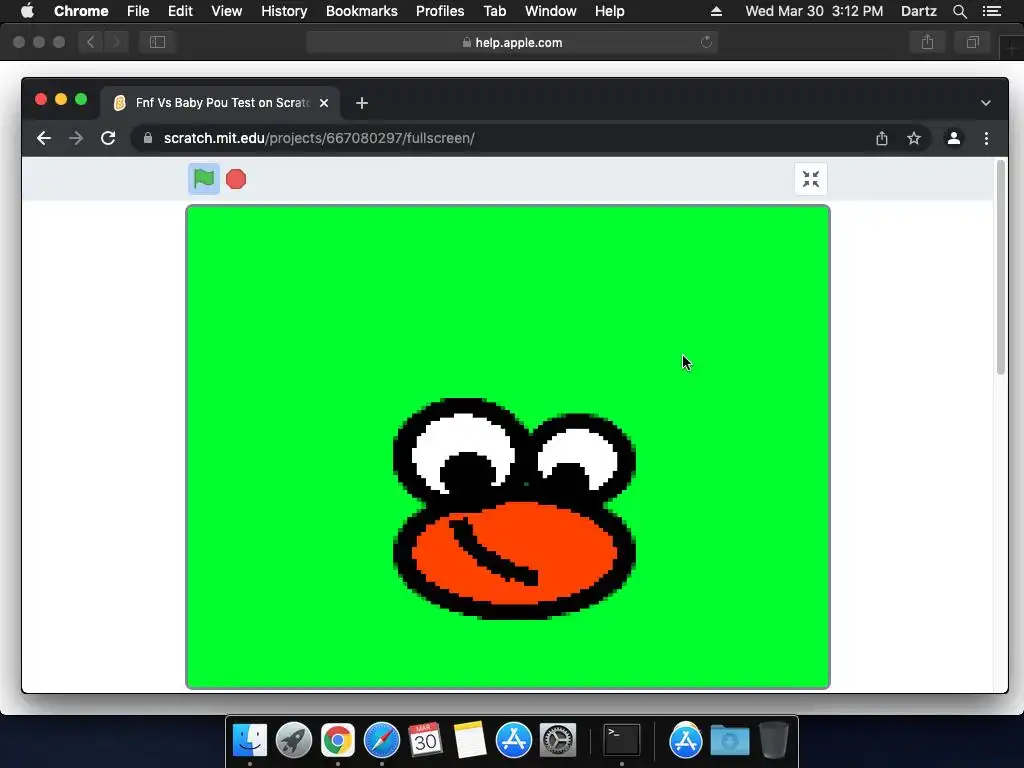Click the Chrome page vertical scrollbar
The image size is (1024, 768).
tap(1000, 268)
